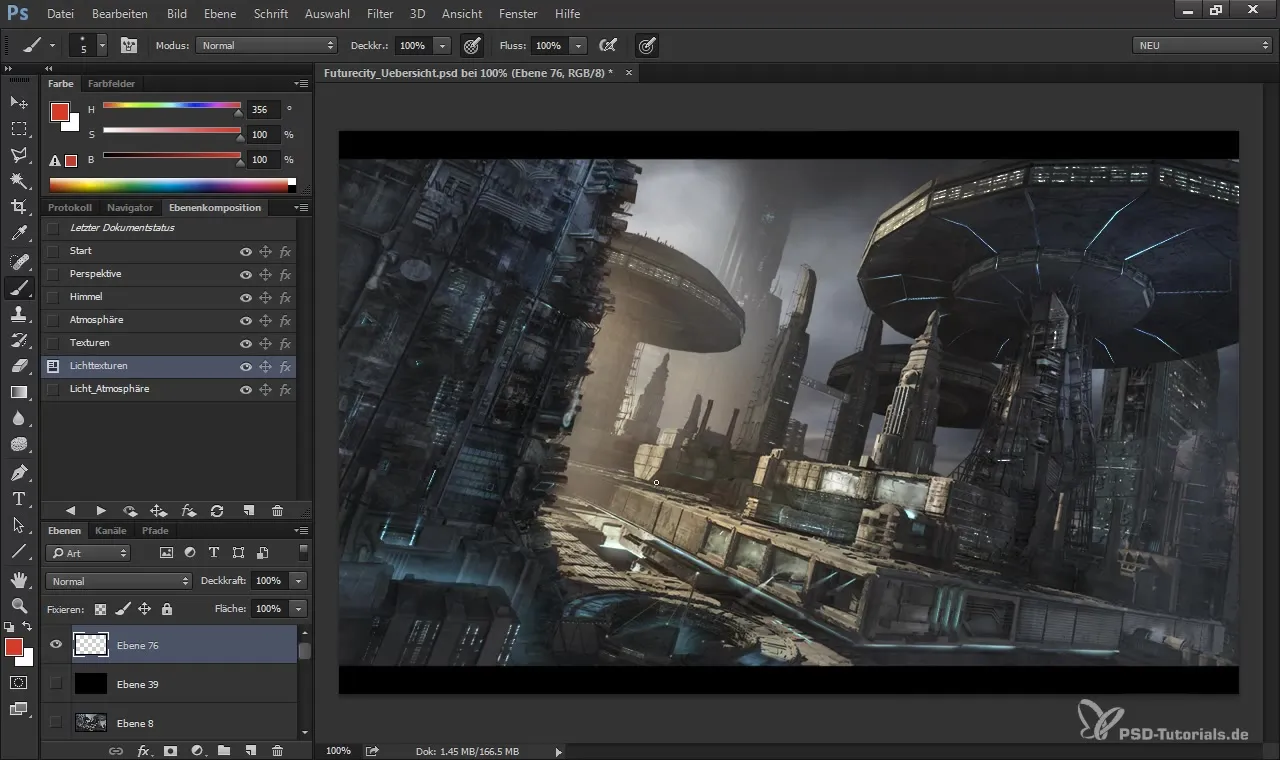This screenshot has width=1280, height=760.
Task: Select the Line tool
Action: [19, 550]
